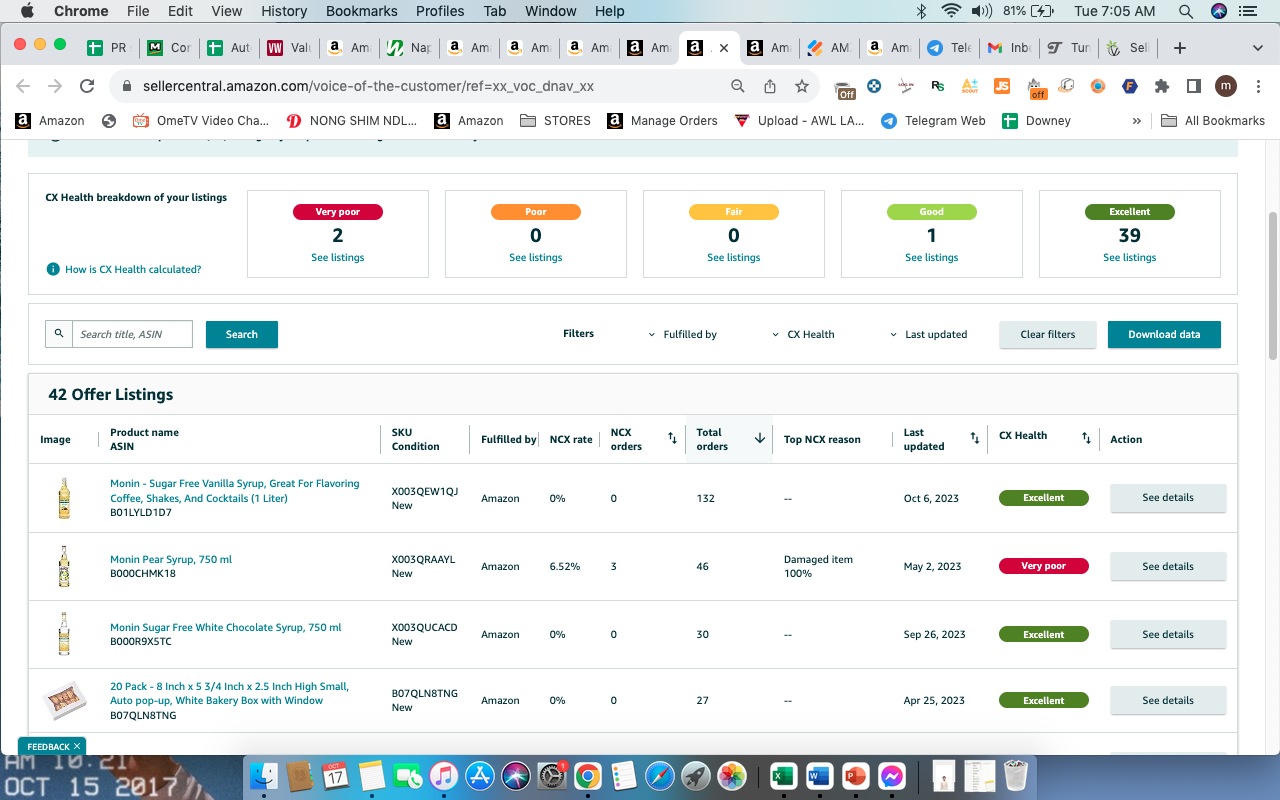Sort by Total orders column arrow
The height and width of the screenshot is (800, 1280).
tap(760, 438)
